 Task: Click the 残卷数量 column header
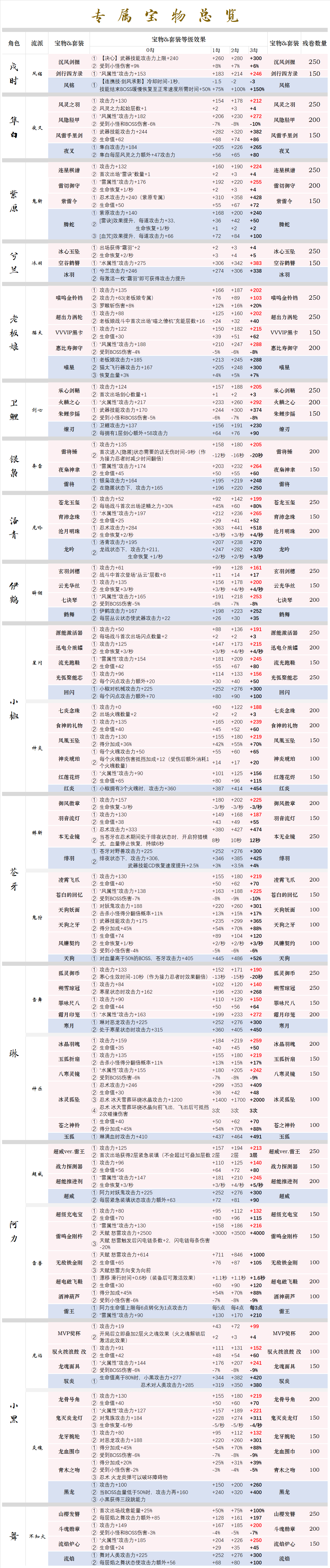tap(314, 43)
